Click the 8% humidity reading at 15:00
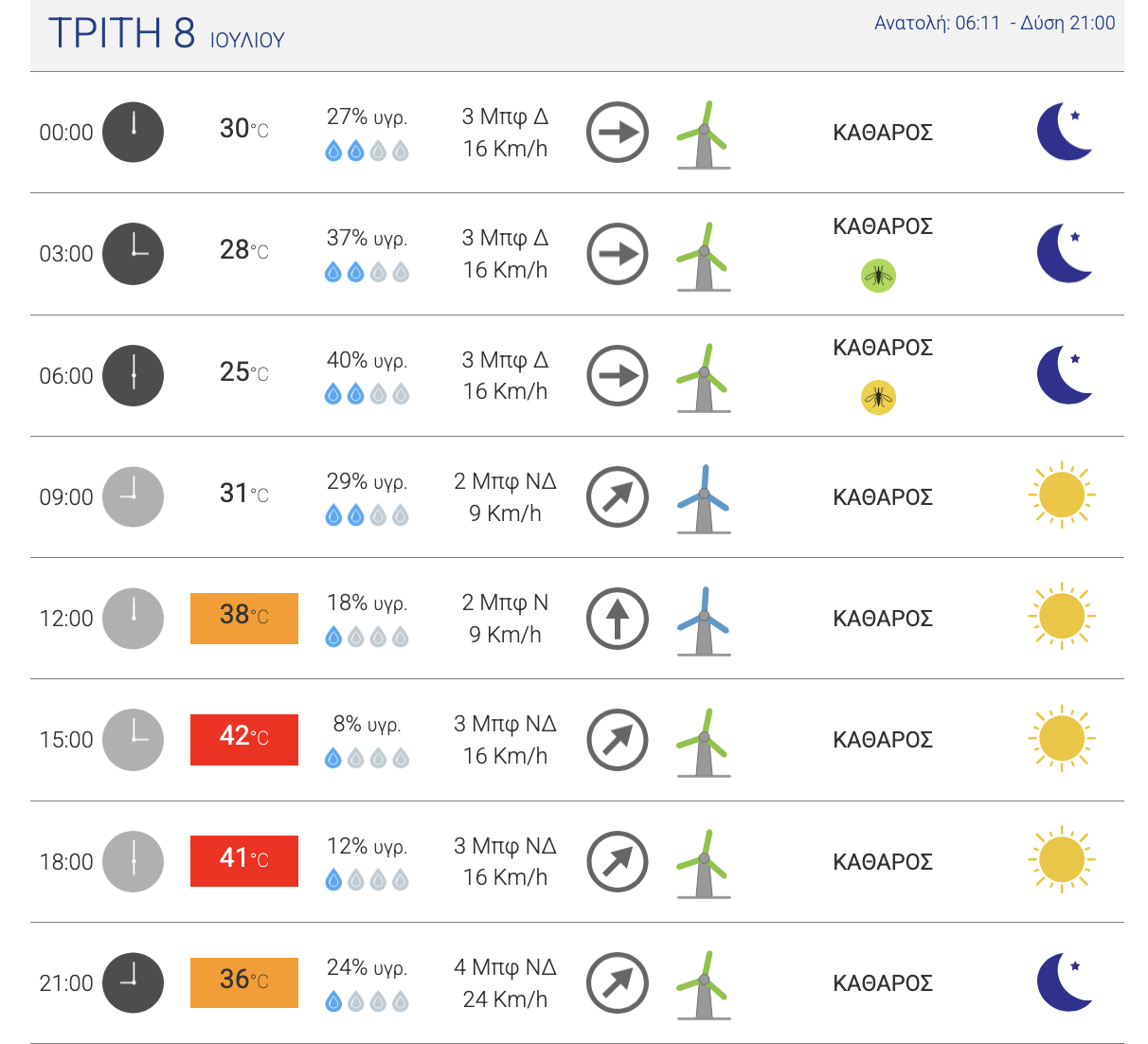Screen dimensions: 1148x1044 coord(367,725)
